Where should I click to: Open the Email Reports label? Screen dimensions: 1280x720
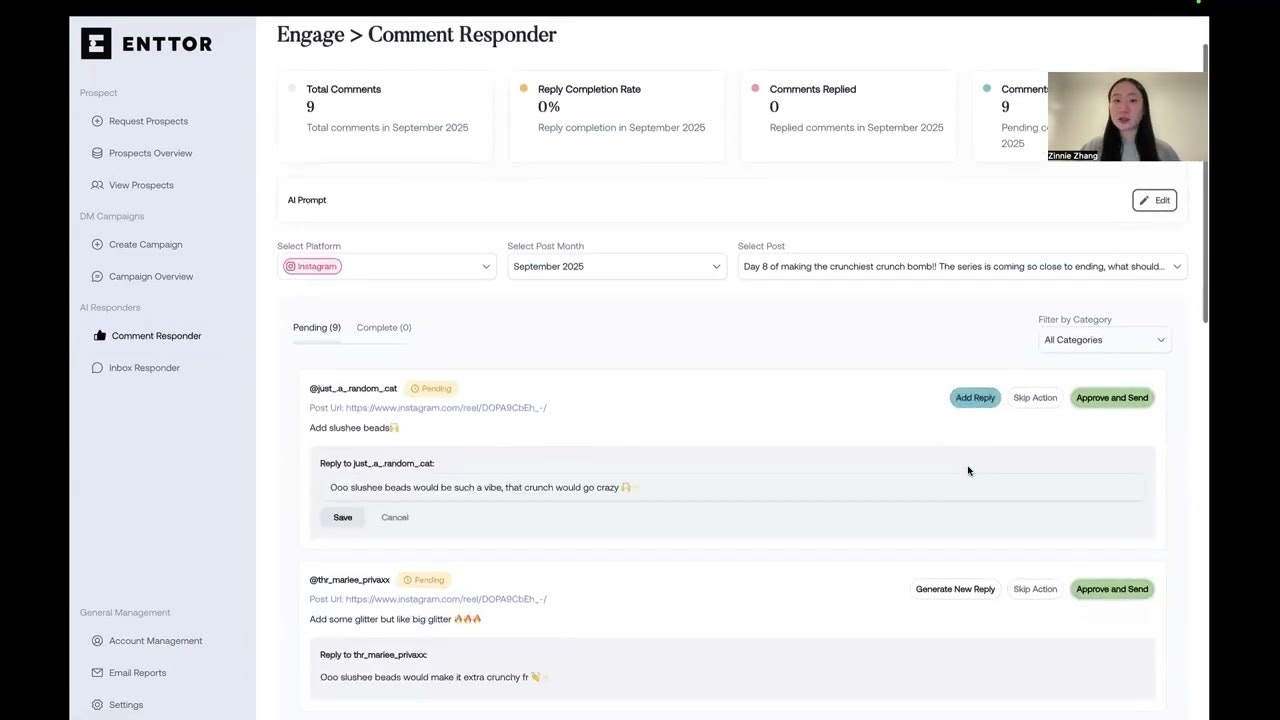click(137, 673)
